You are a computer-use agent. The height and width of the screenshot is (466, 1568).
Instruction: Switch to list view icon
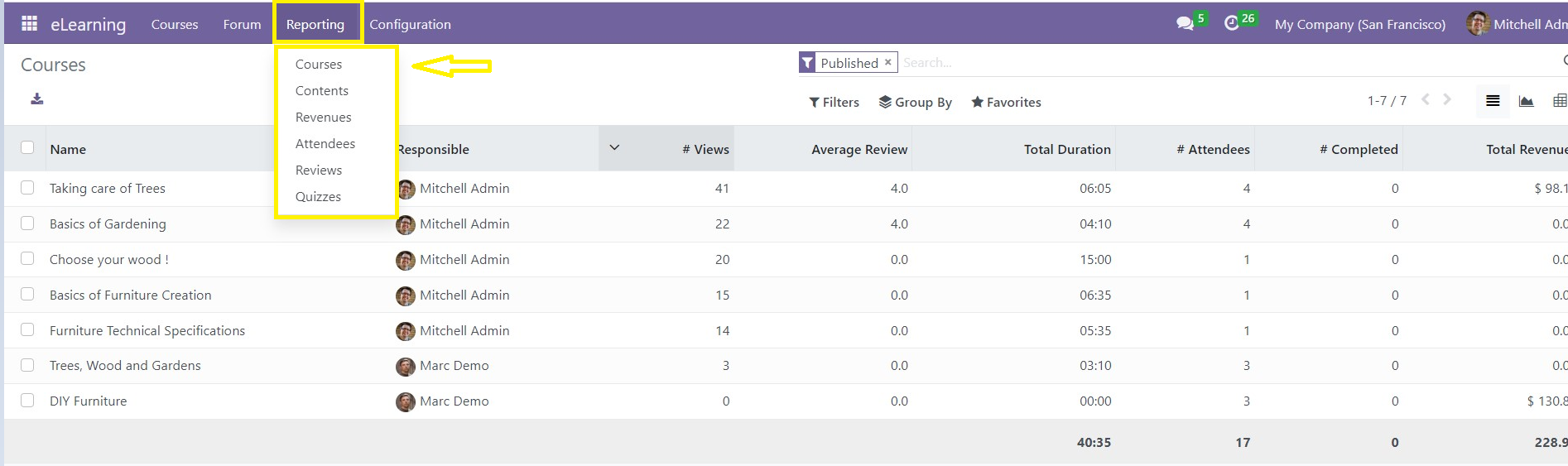tap(1493, 101)
